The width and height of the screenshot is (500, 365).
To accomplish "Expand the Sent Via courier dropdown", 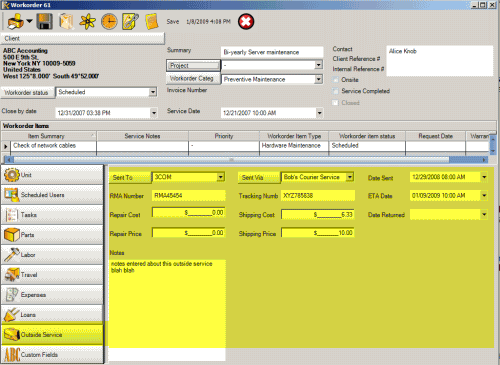I will (350, 177).
